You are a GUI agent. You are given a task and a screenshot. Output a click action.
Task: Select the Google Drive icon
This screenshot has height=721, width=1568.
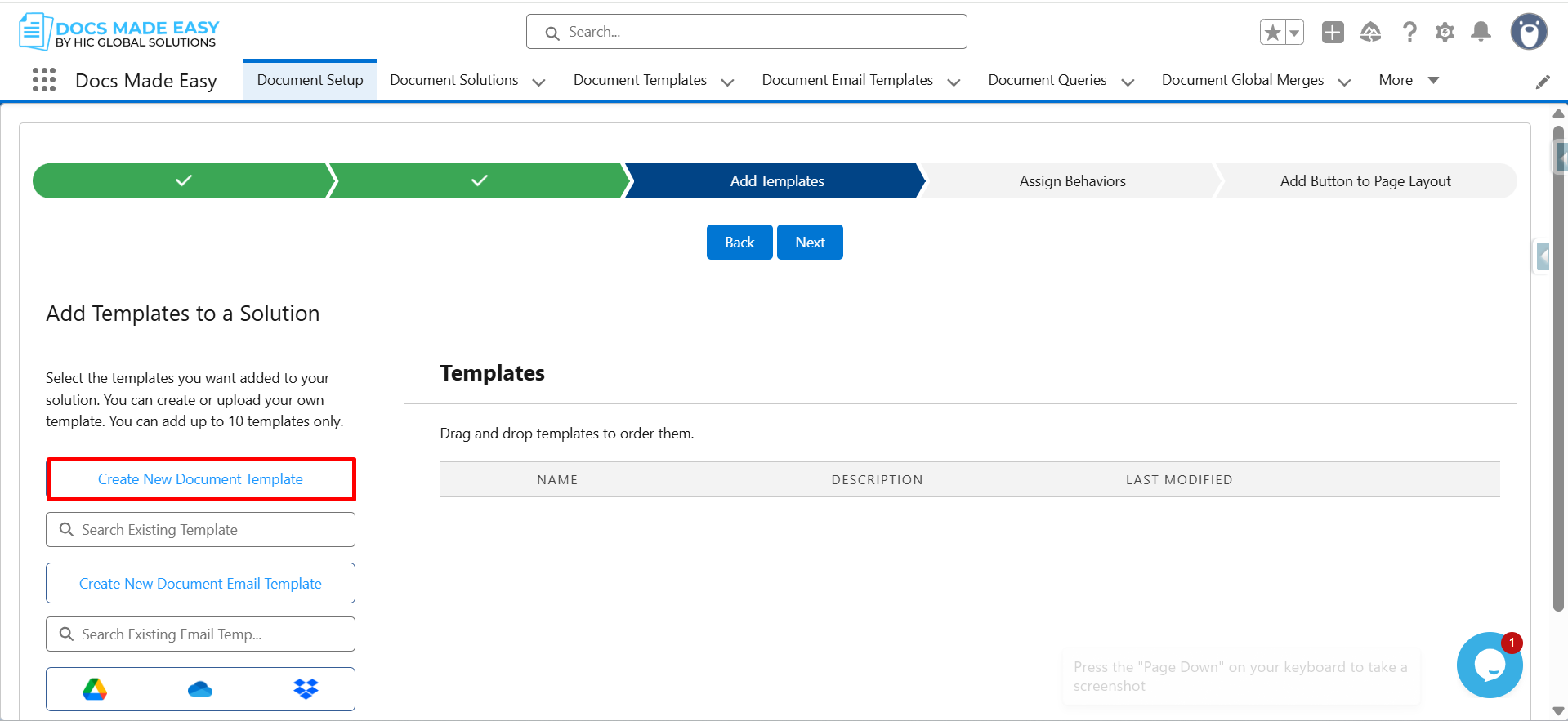[95, 689]
